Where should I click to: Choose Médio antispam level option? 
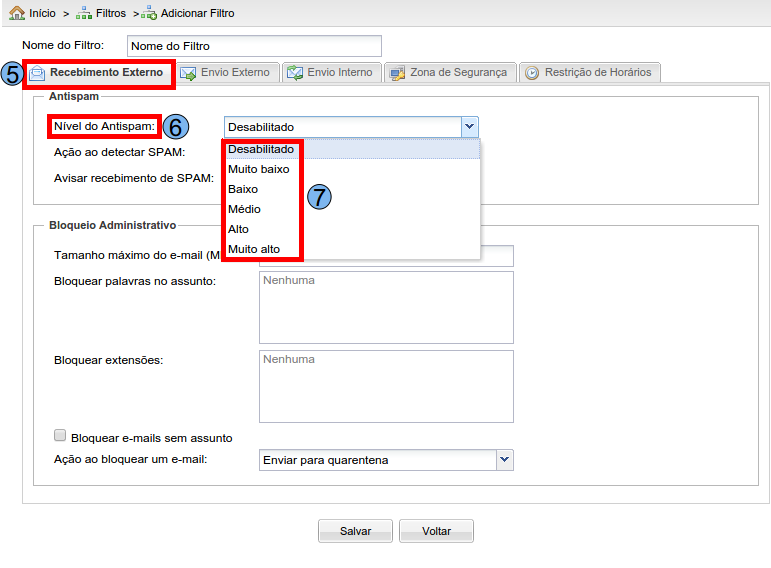click(244, 209)
